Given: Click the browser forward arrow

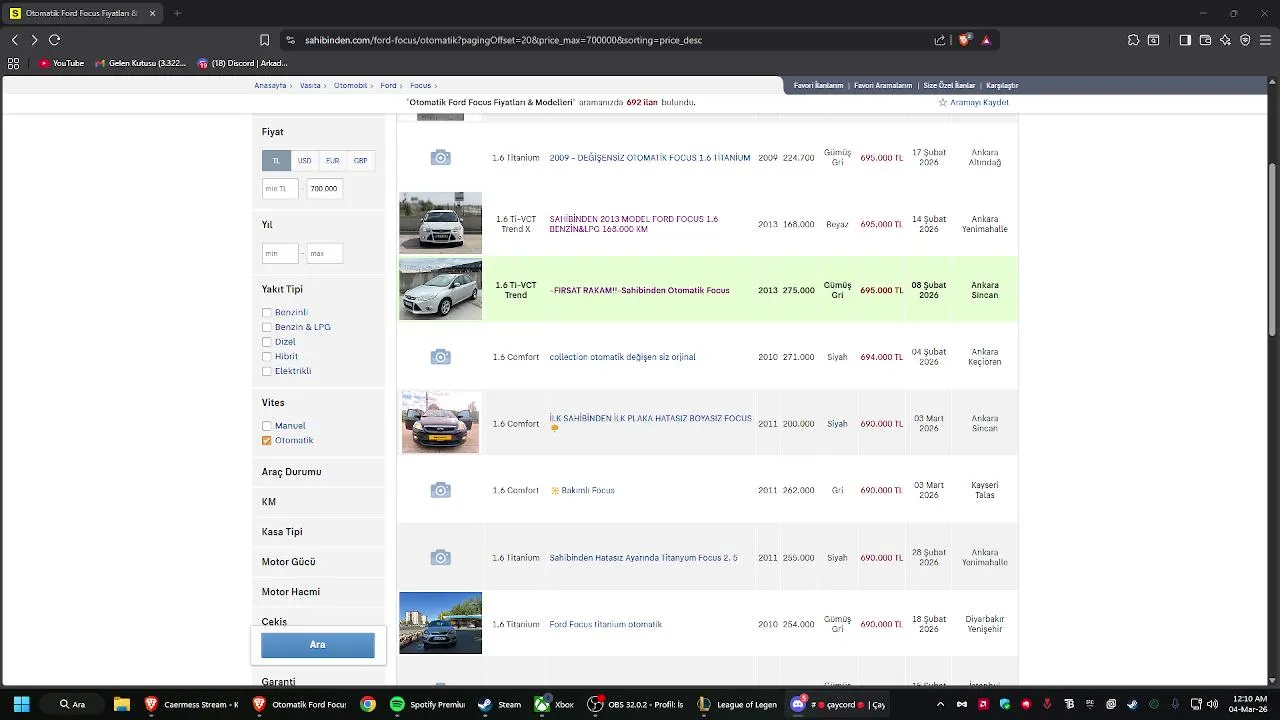Looking at the screenshot, I should [x=34, y=40].
